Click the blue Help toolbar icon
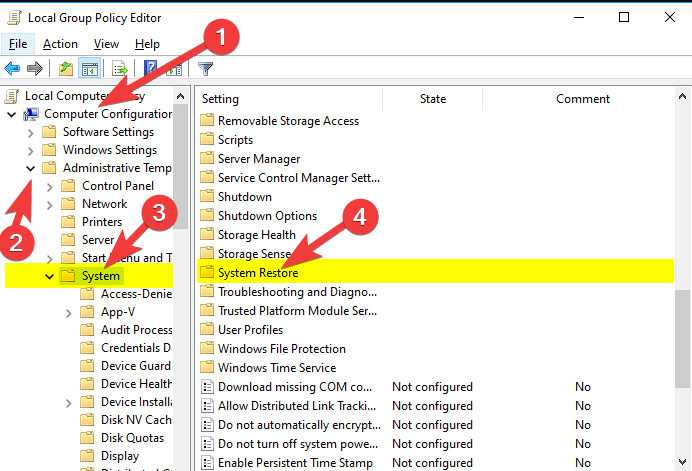The width and height of the screenshot is (692, 471). click(x=151, y=69)
